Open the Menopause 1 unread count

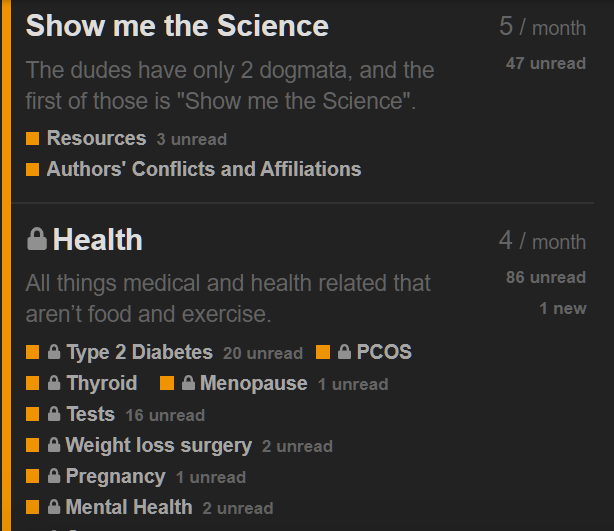353,384
